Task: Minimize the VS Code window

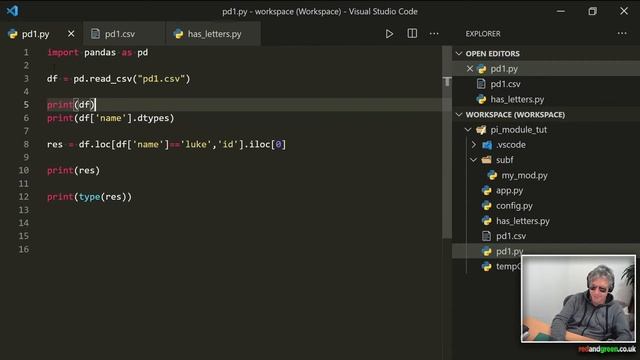Action: (561, 11)
